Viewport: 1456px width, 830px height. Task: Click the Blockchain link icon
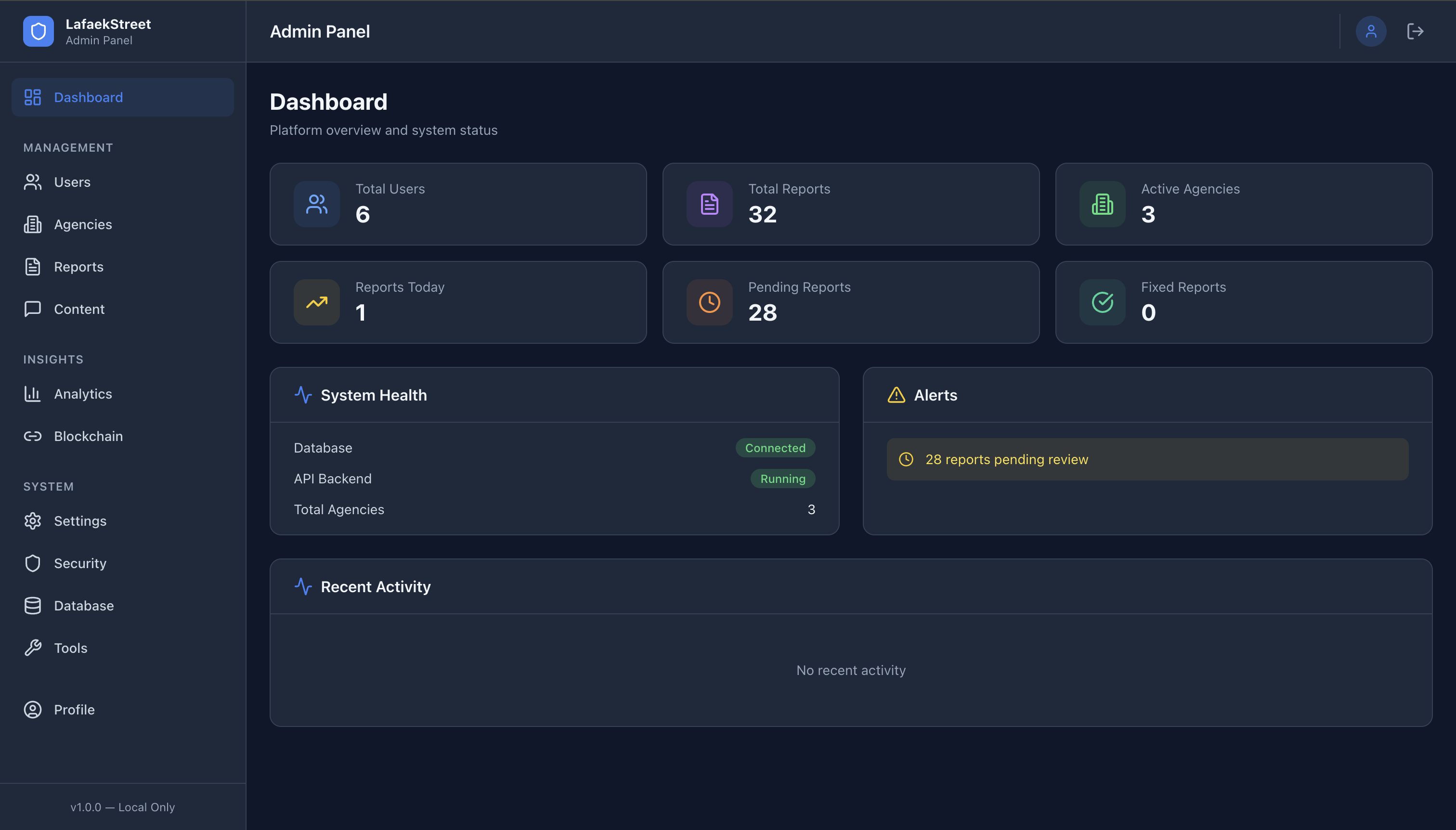[32, 436]
